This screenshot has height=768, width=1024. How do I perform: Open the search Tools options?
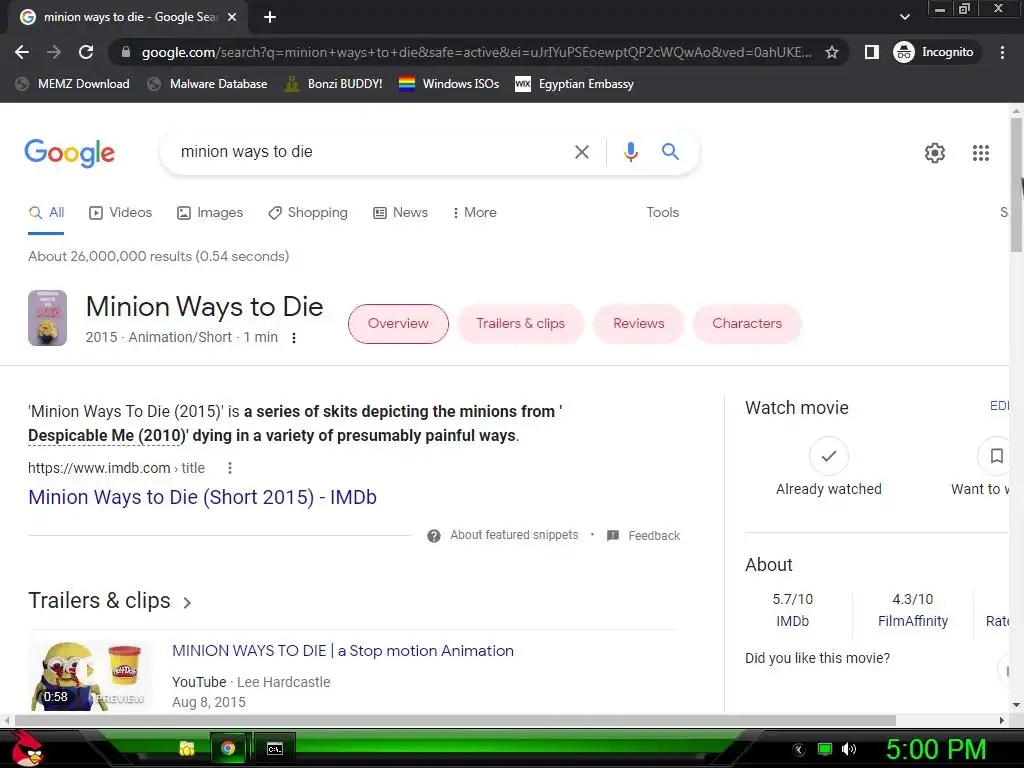662,212
